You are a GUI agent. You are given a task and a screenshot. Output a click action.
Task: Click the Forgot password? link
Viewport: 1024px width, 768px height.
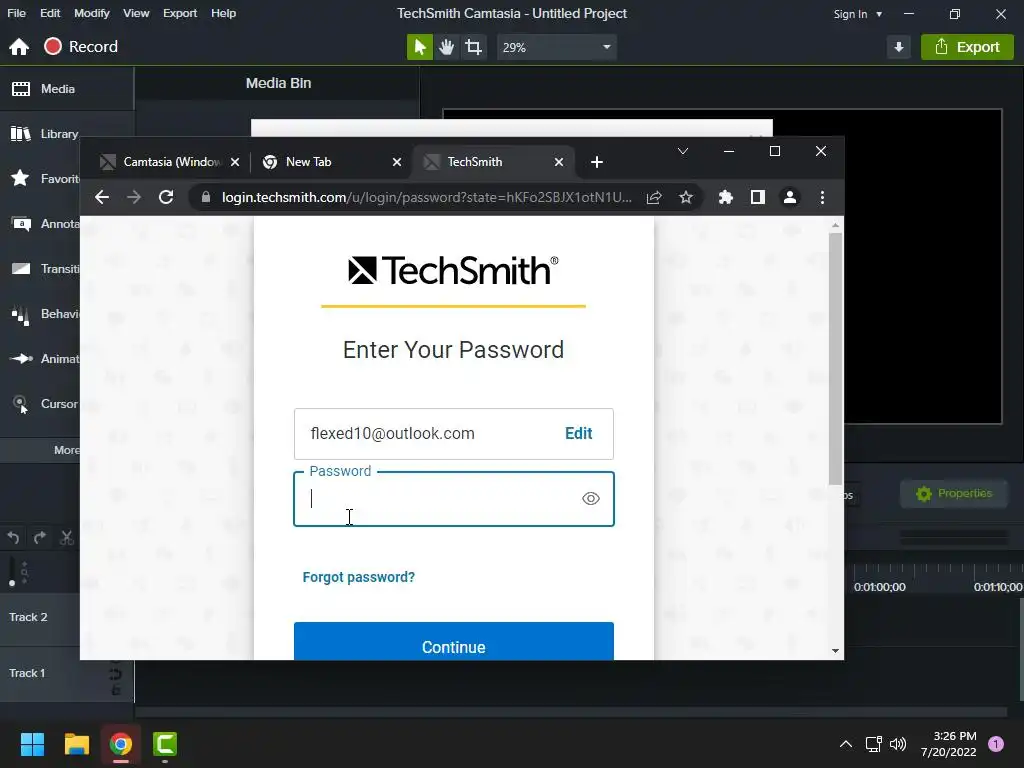coord(359,577)
